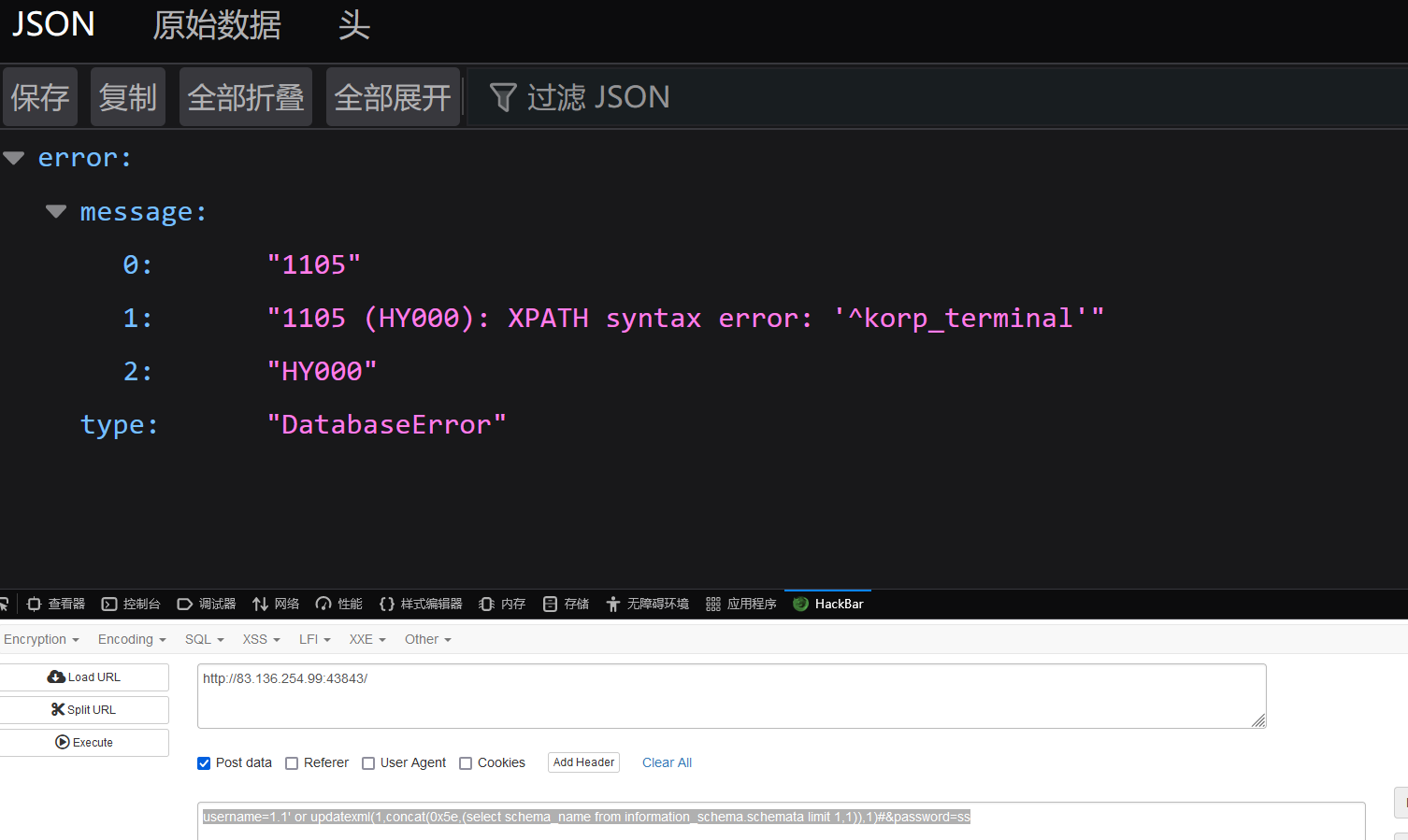Image resolution: width=1408 pixels, height=840 pixels.
Task: Open the LFI dropdown menu
Action: tap(315, 639)
